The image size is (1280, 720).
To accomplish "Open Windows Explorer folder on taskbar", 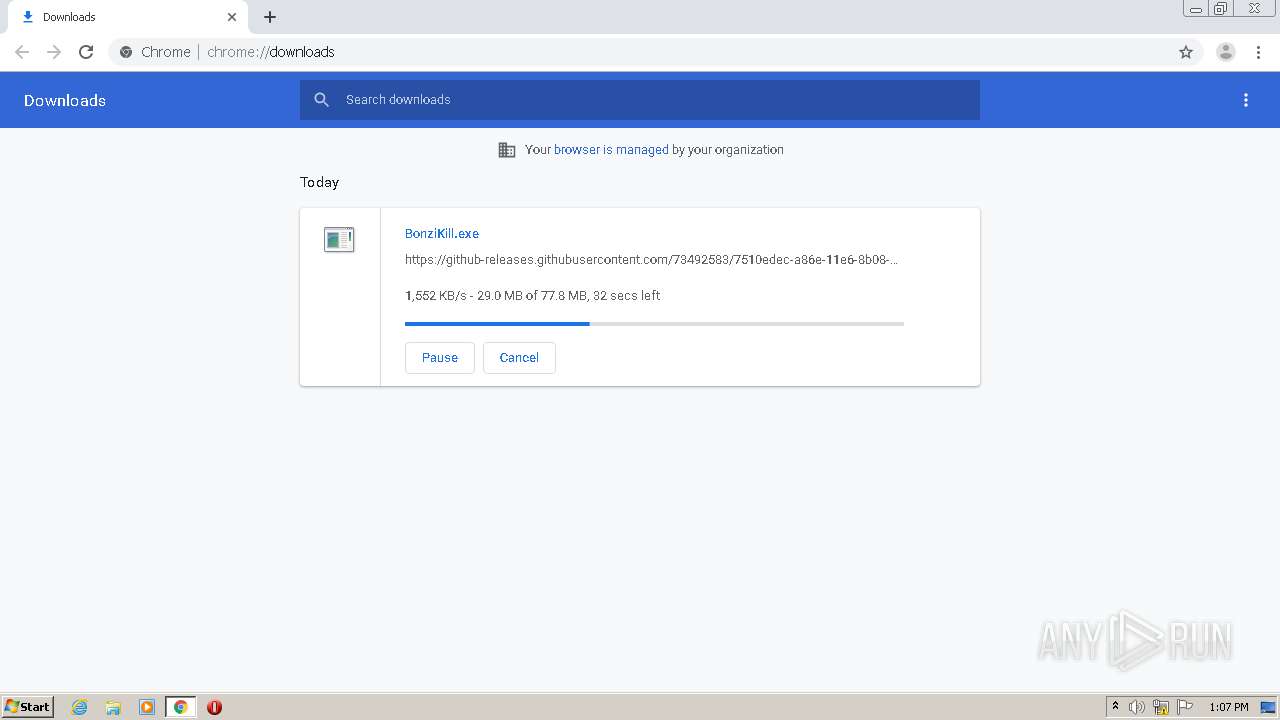I will coord(113,707).
